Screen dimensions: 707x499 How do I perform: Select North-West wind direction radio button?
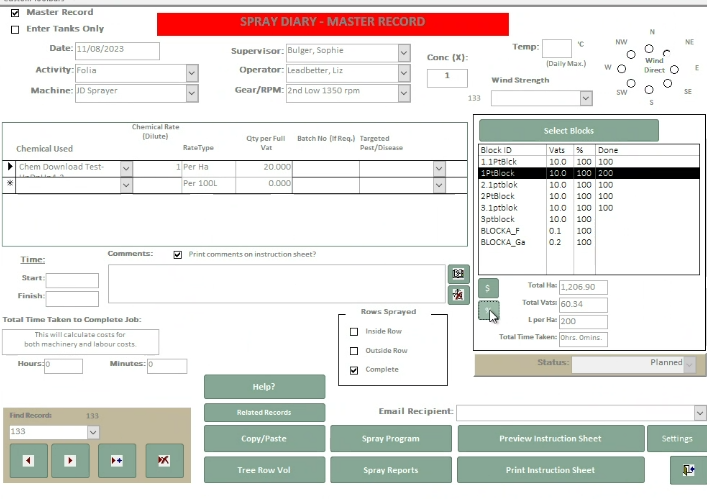coord(631,55)
